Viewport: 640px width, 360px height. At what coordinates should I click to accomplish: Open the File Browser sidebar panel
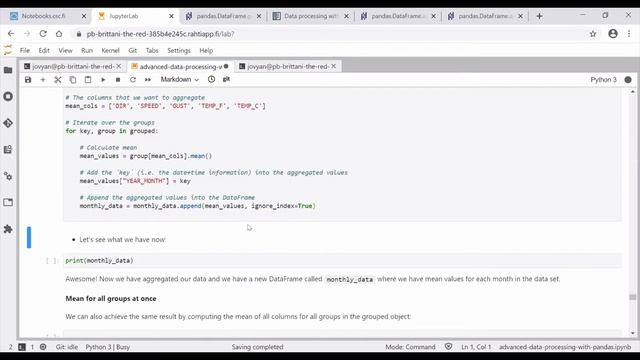point(8,70)
